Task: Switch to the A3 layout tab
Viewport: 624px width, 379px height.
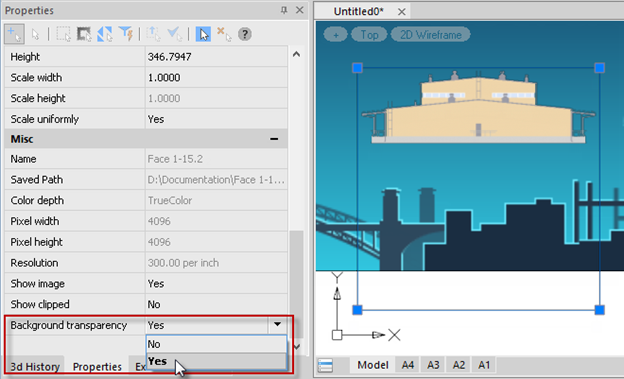Action: tap(433, 365)
